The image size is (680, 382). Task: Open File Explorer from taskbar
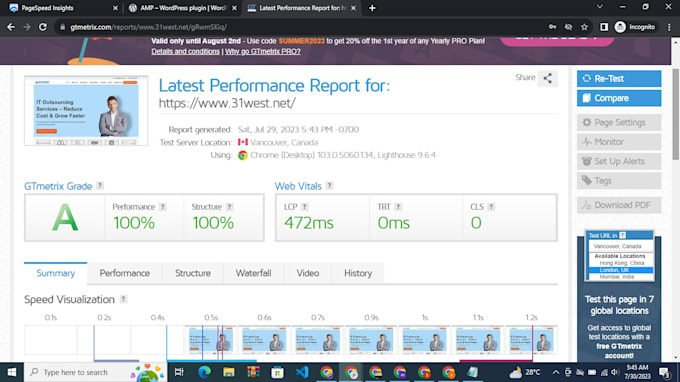click(229, 372)
